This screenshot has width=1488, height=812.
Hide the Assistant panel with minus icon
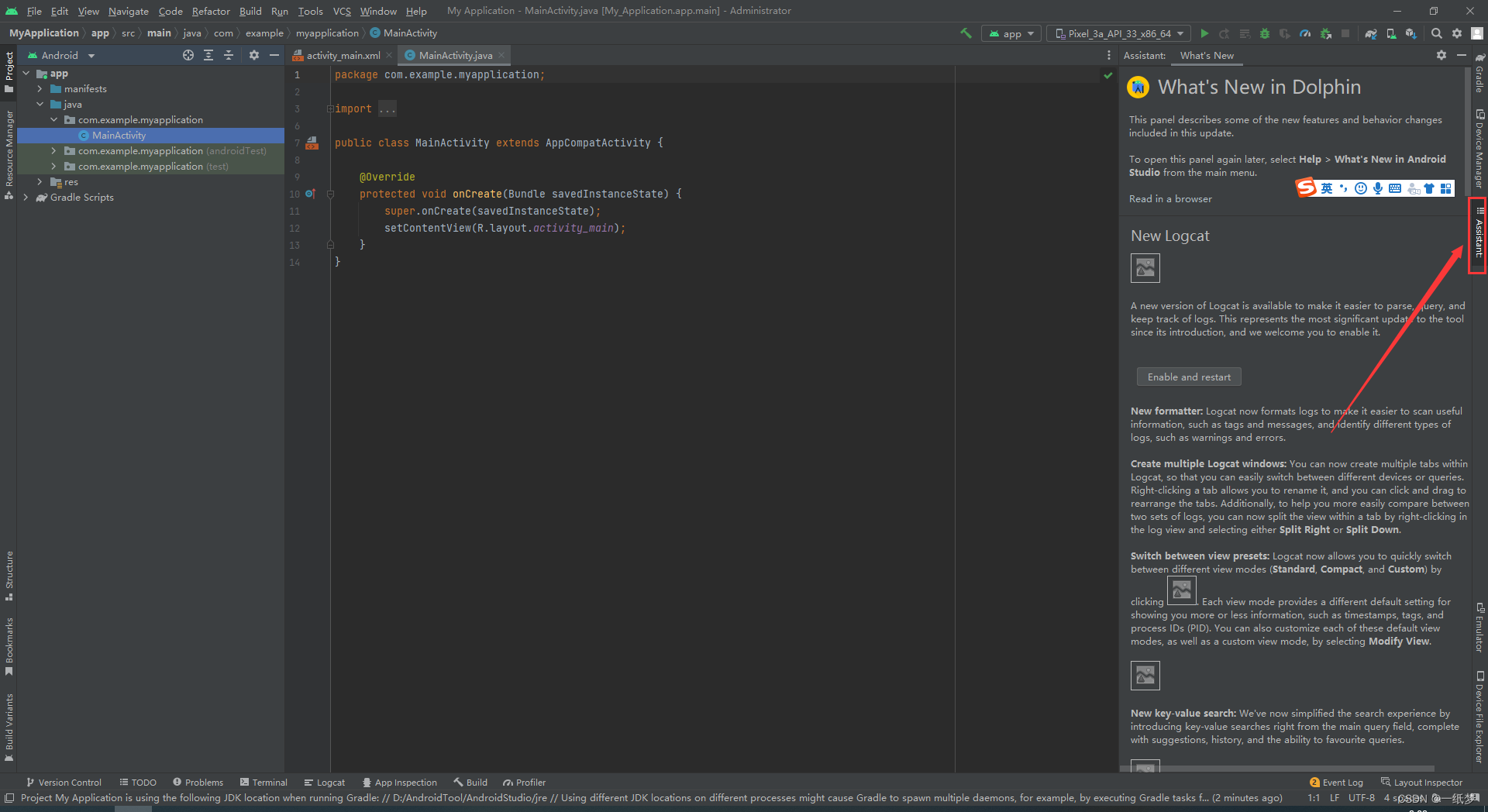click(x=1462, y=55)
